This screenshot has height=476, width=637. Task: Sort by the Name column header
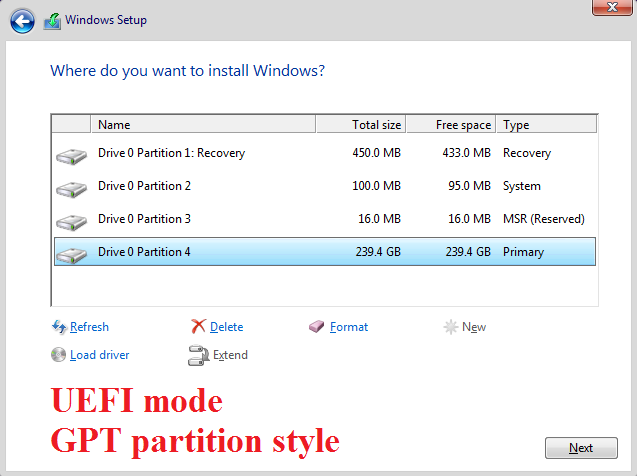pyautogui.click(x=203, y=124)
